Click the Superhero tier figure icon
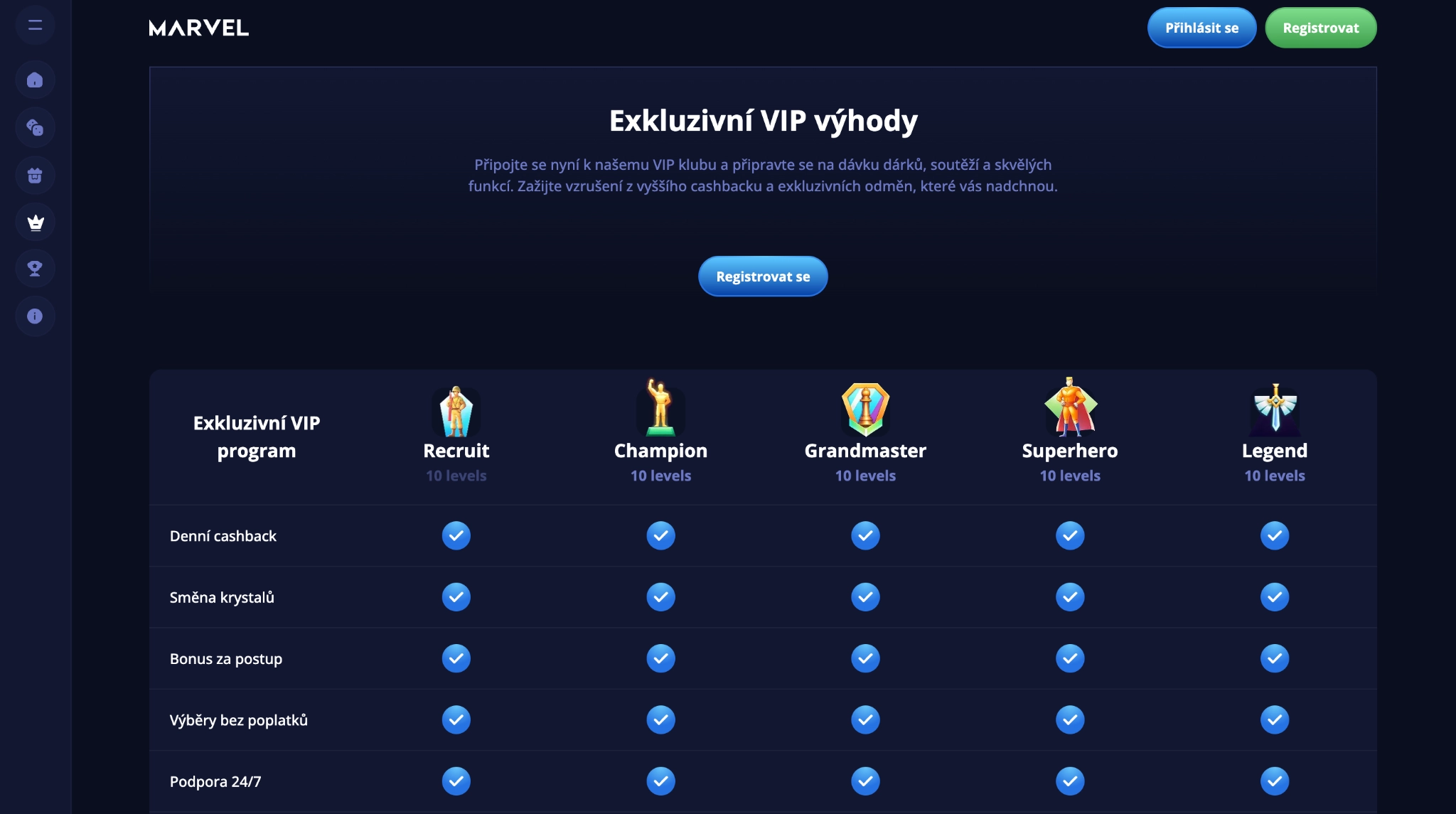The width and height of the screenshot is (1456, 814). click(x=1070, y=407)
